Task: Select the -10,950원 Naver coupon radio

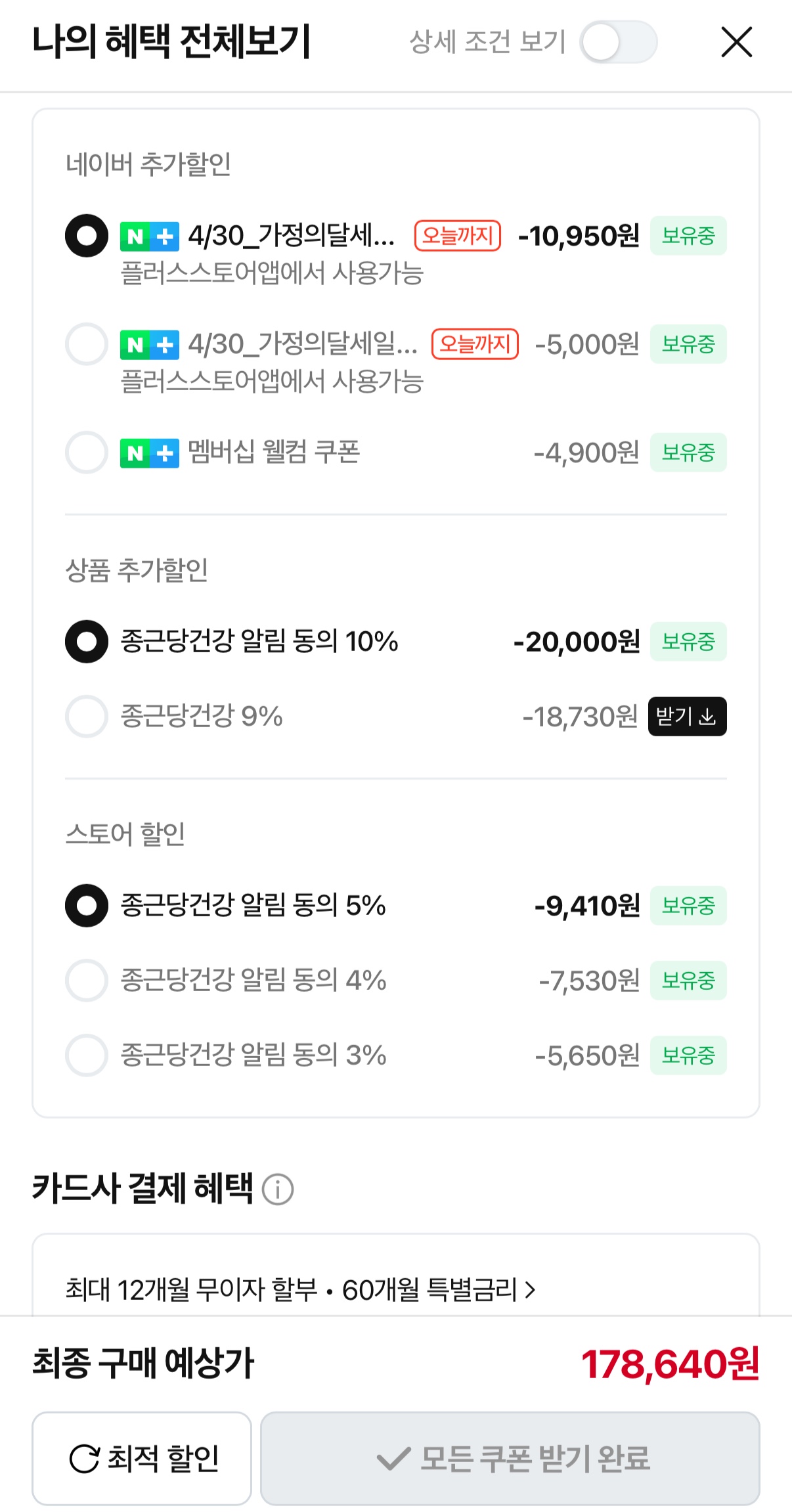Action: coord(87,236)
